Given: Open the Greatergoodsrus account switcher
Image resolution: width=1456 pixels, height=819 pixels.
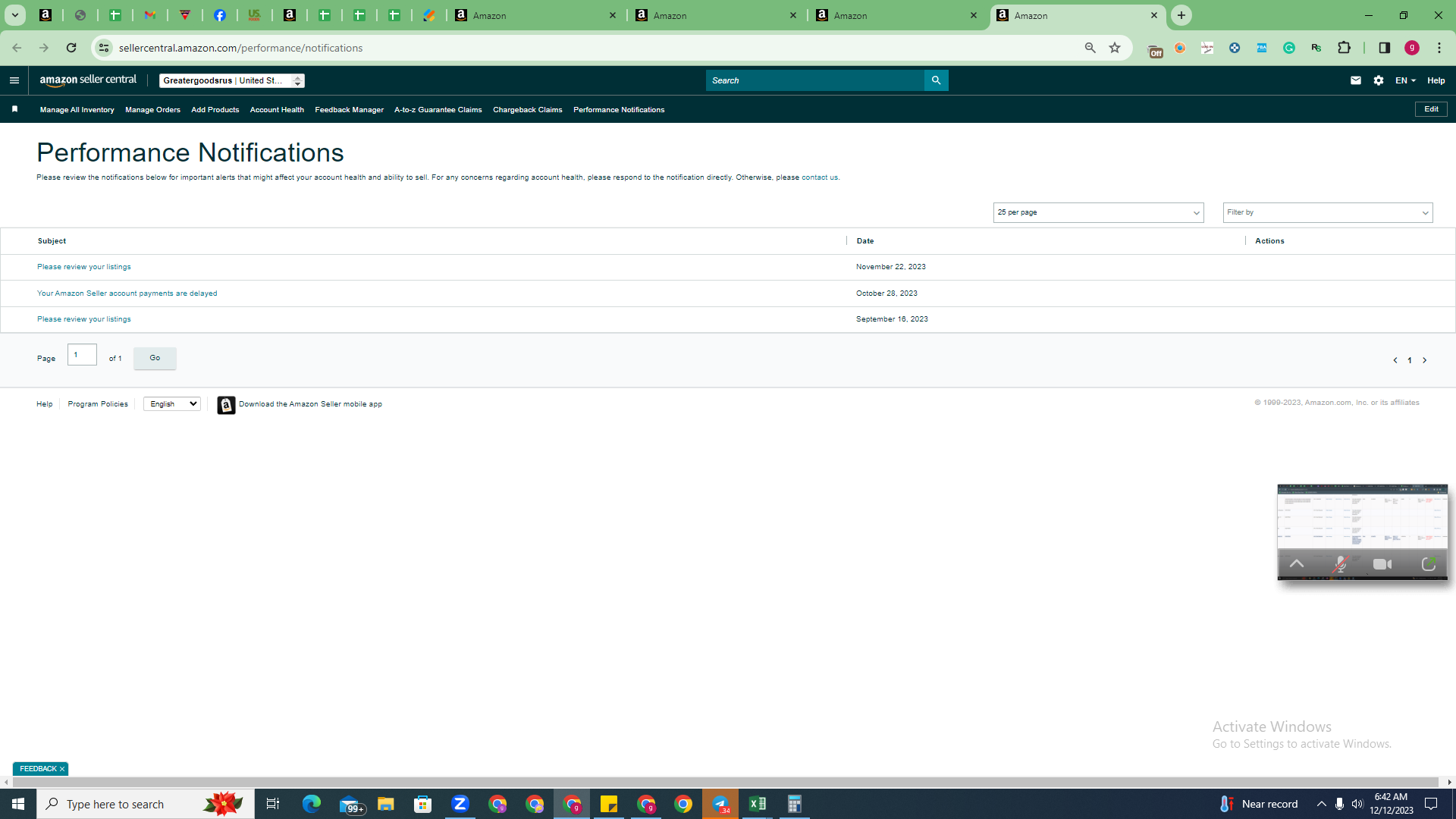Looking at the screenshot, I should coord(232,80).
